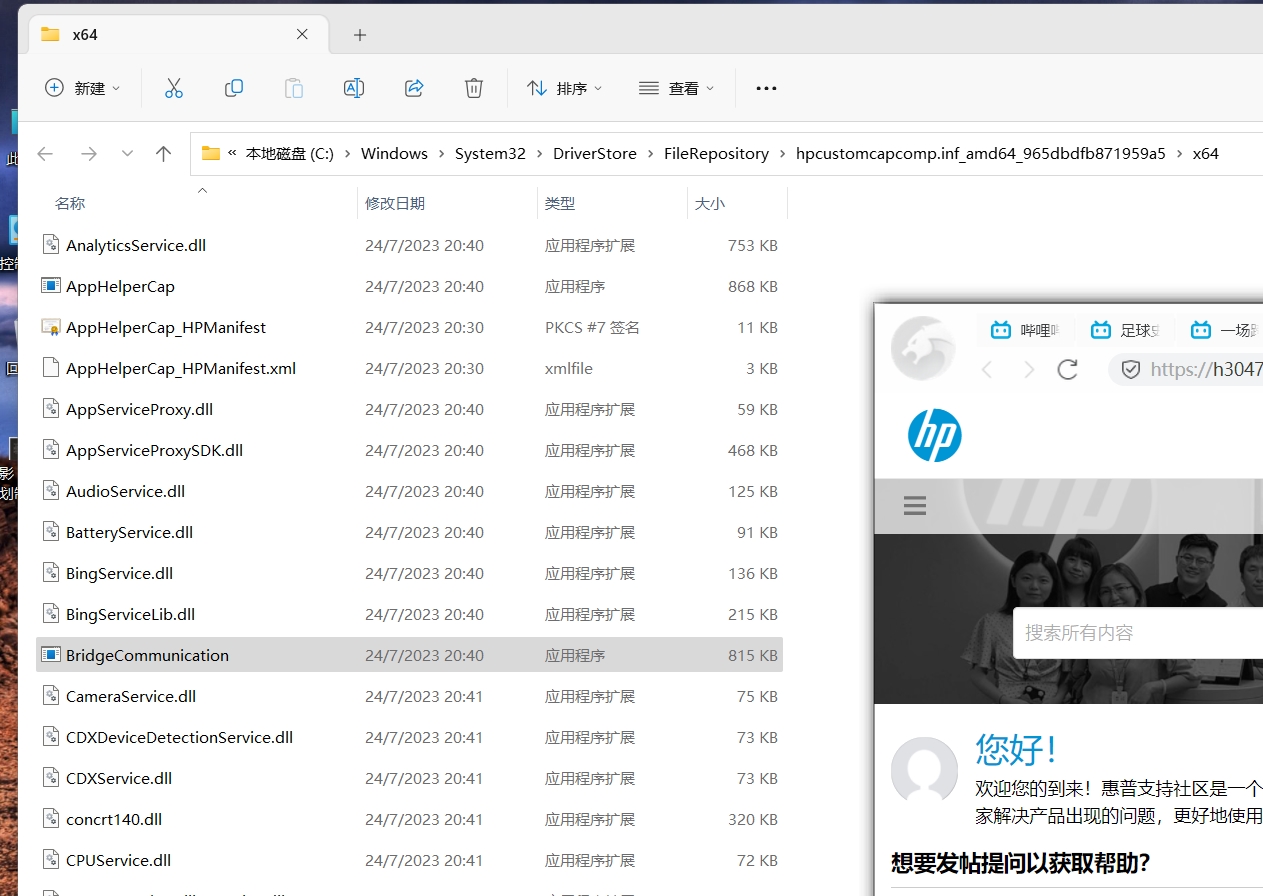Click shield security icon in browser
Viewport: 1263px width, 896px height.
1130,369
